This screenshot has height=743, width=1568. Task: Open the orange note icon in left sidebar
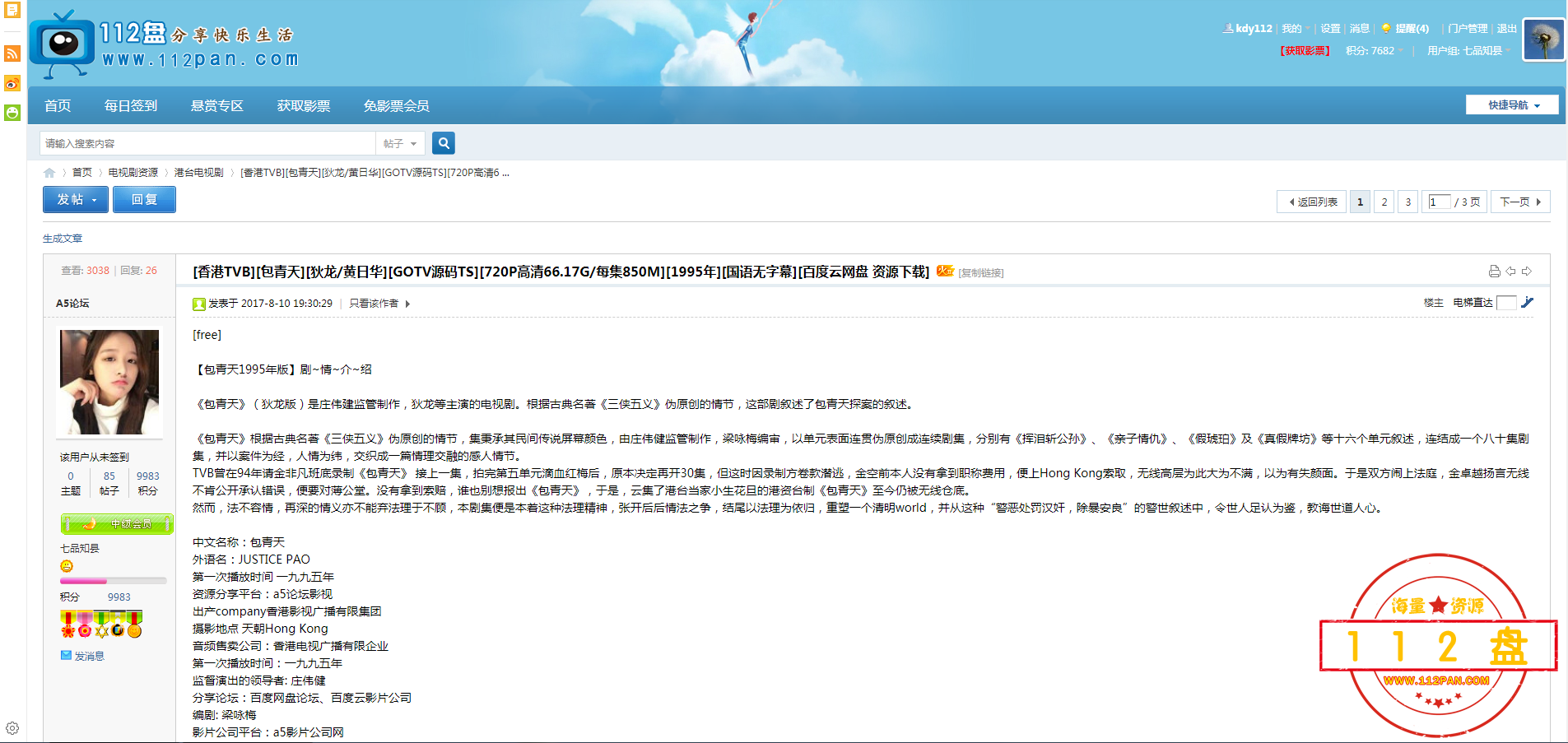[12, 10]
